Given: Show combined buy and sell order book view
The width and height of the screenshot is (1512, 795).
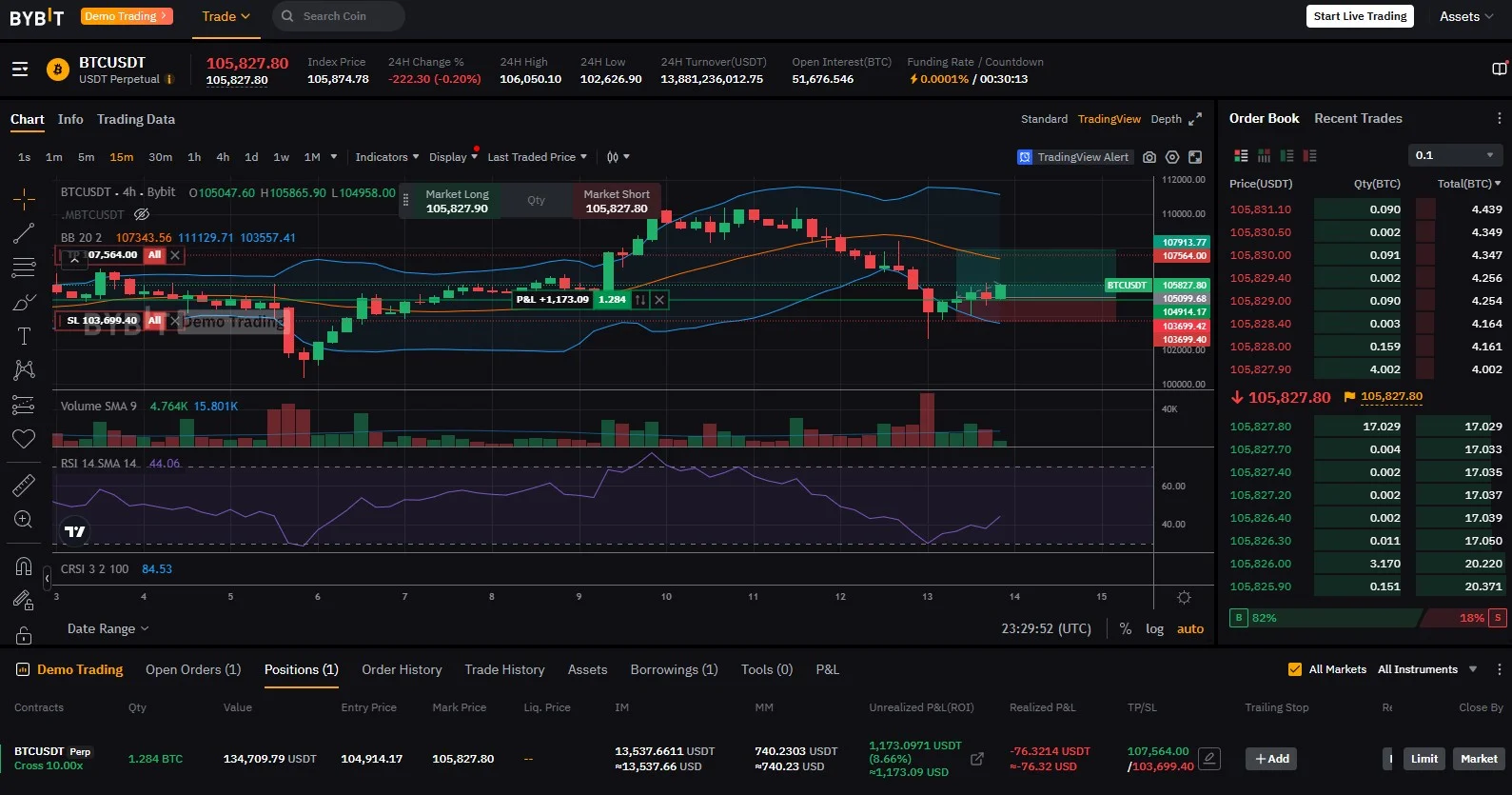Looking at the screenshot, I should point(1241,155).
